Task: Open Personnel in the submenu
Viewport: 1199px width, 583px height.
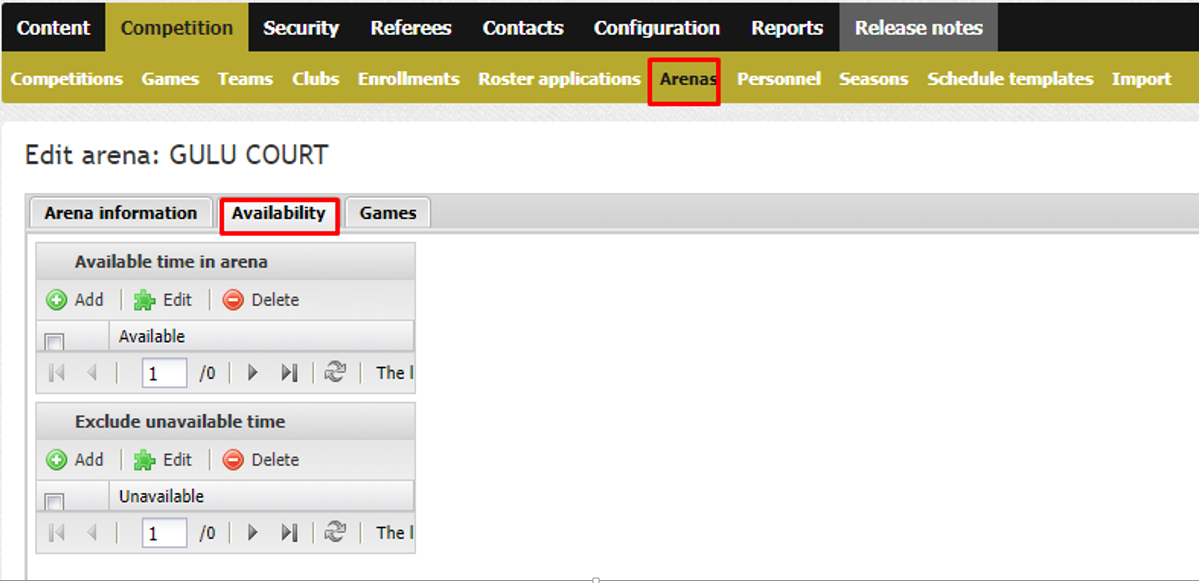Action: [x=778, y=79]
